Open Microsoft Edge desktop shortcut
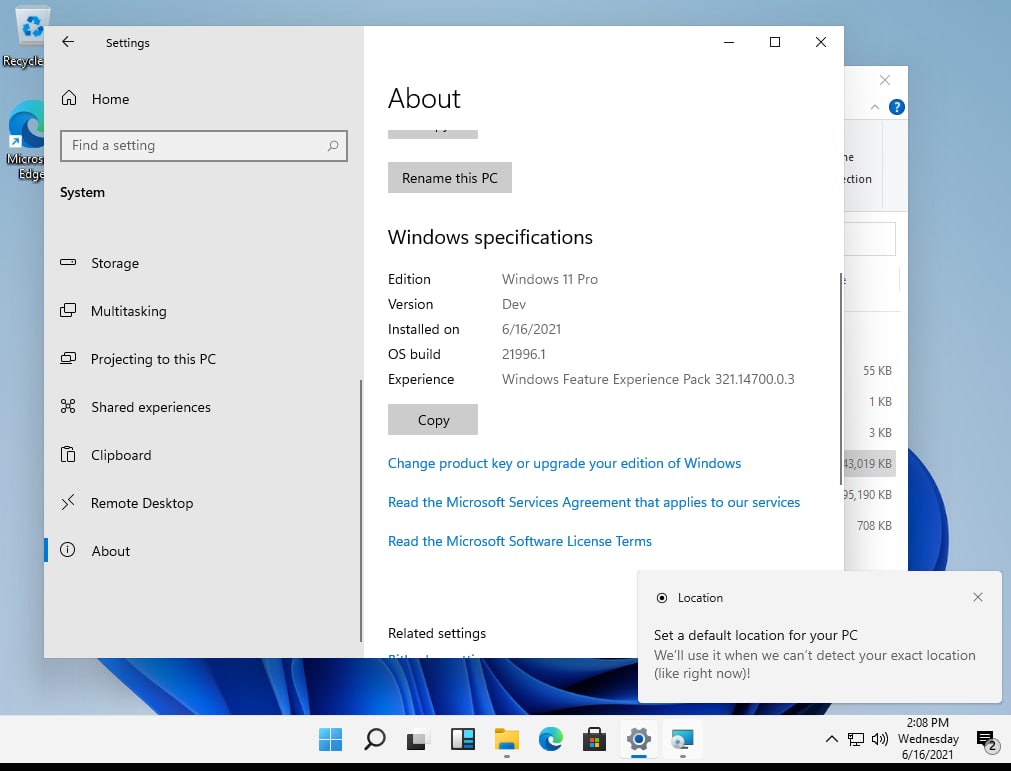The image size is (1011, 771). tap(25, 142)
